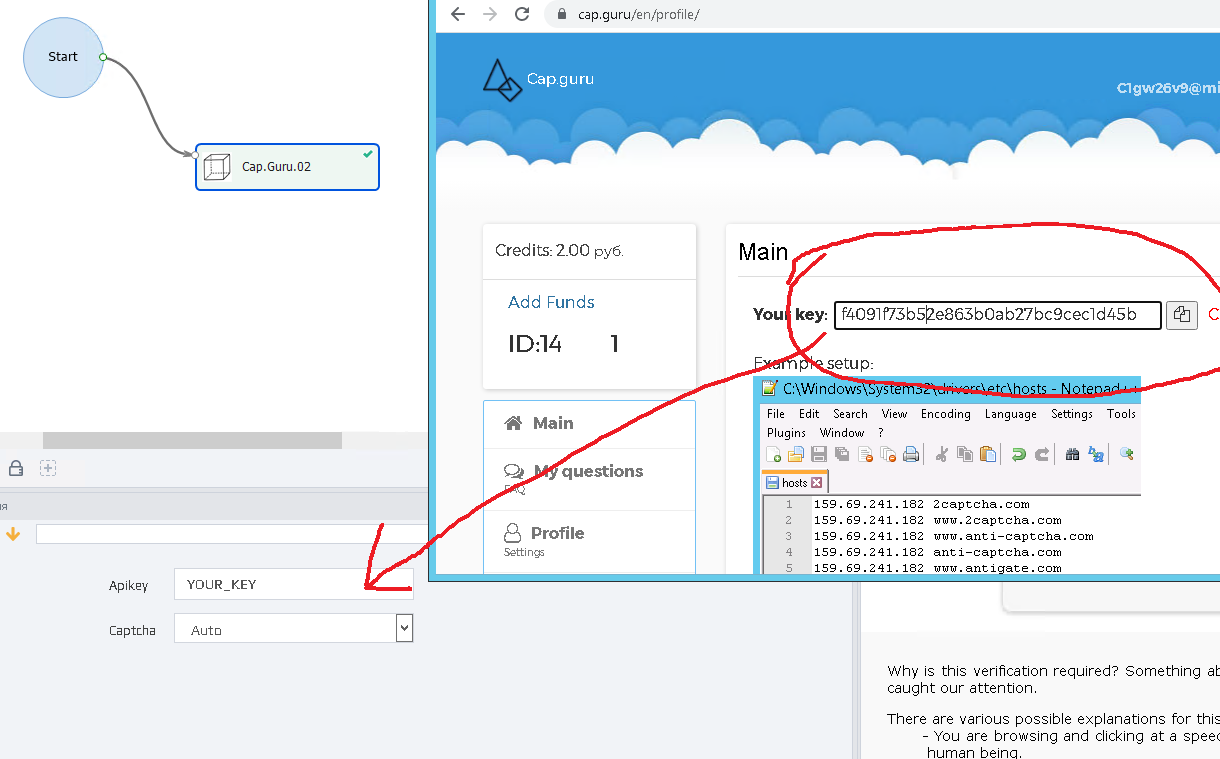The width and height of the screenshot is (1220, 759).
Task: Open the File menu in Notepad++
Action: 776,414
